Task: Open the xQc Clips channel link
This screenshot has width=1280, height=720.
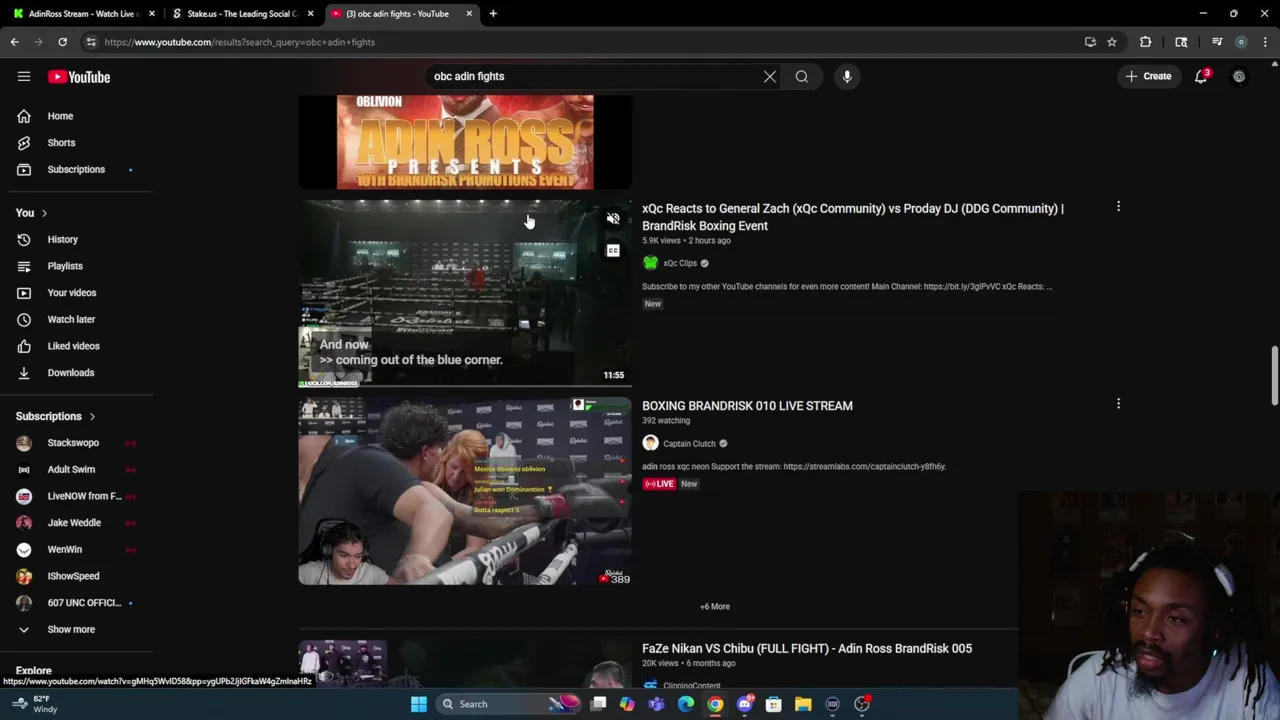Action: click(x=680, y=263)
